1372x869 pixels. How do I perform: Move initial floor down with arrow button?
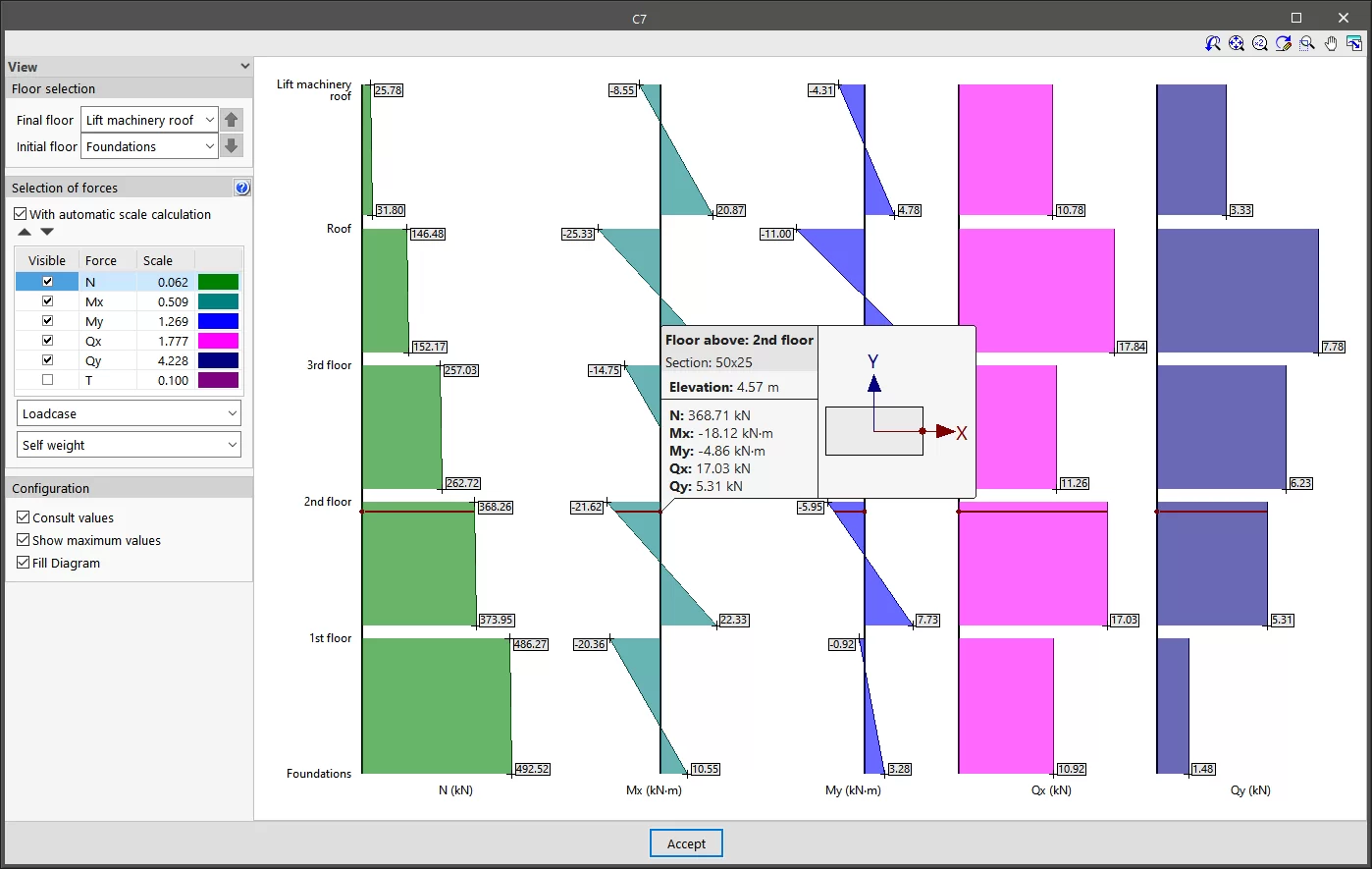(232, 146)
